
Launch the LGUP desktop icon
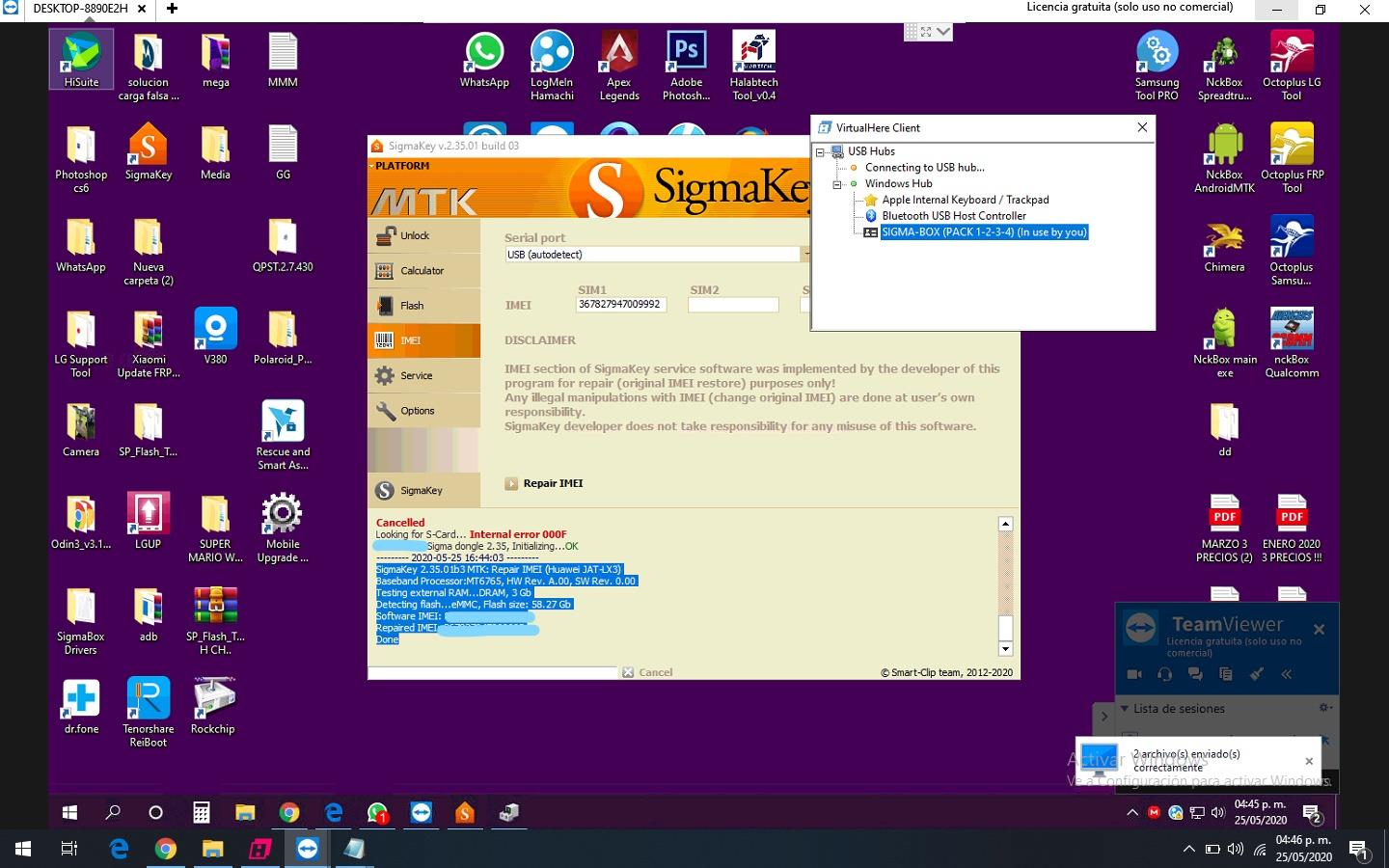[148, 521]
